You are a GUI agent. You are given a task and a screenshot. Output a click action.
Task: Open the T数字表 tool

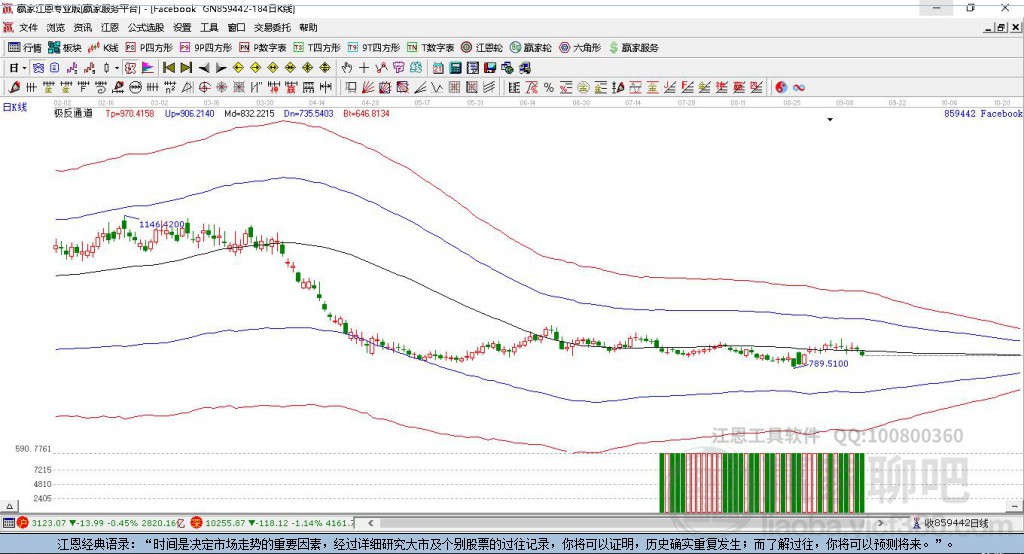[x=430, y=48]
